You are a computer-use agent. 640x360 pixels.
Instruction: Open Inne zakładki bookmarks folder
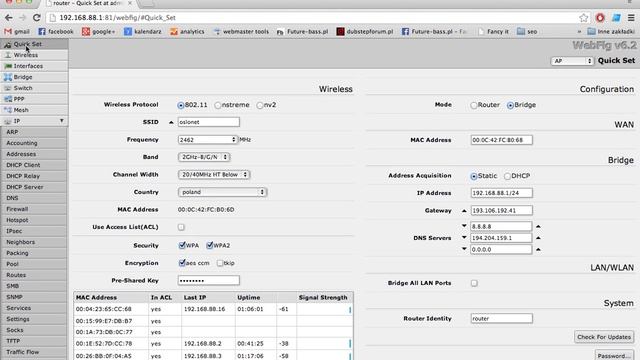[611, 31]
